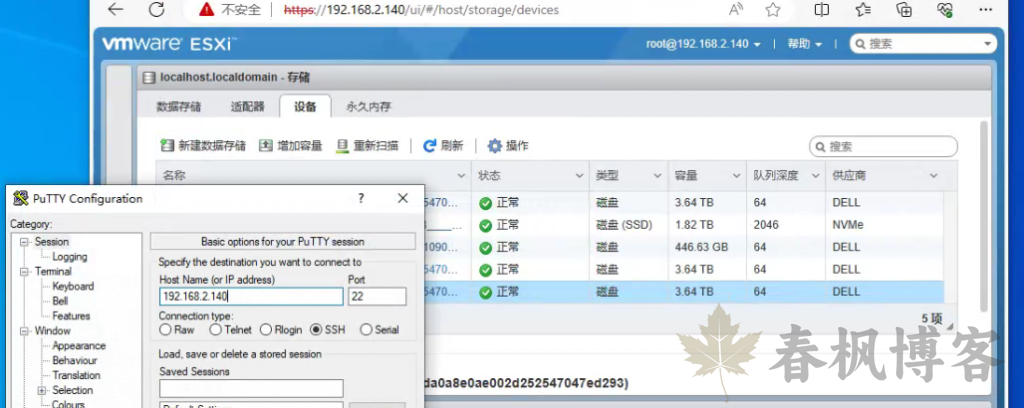Screen dimensions: 1024x408
Task: Click status icon of NVMe disk row
Action: (485, 225)
